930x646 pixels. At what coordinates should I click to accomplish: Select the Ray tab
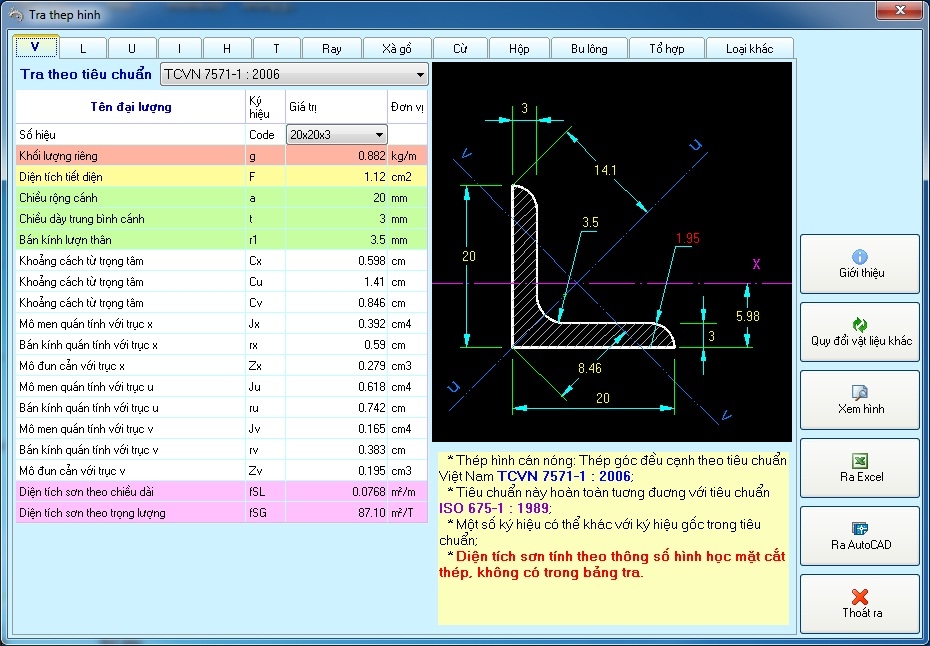(x=331, y=49)
